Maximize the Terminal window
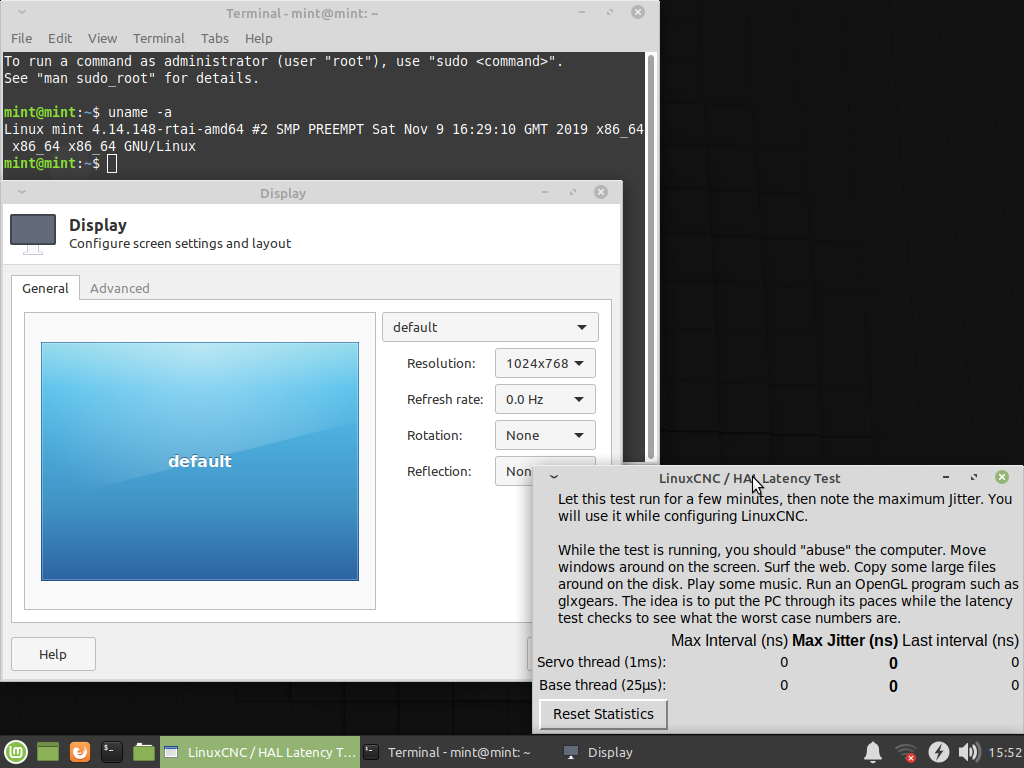Image resolution: width=1024 pixels, height=768 pixels. pos(610,12)
